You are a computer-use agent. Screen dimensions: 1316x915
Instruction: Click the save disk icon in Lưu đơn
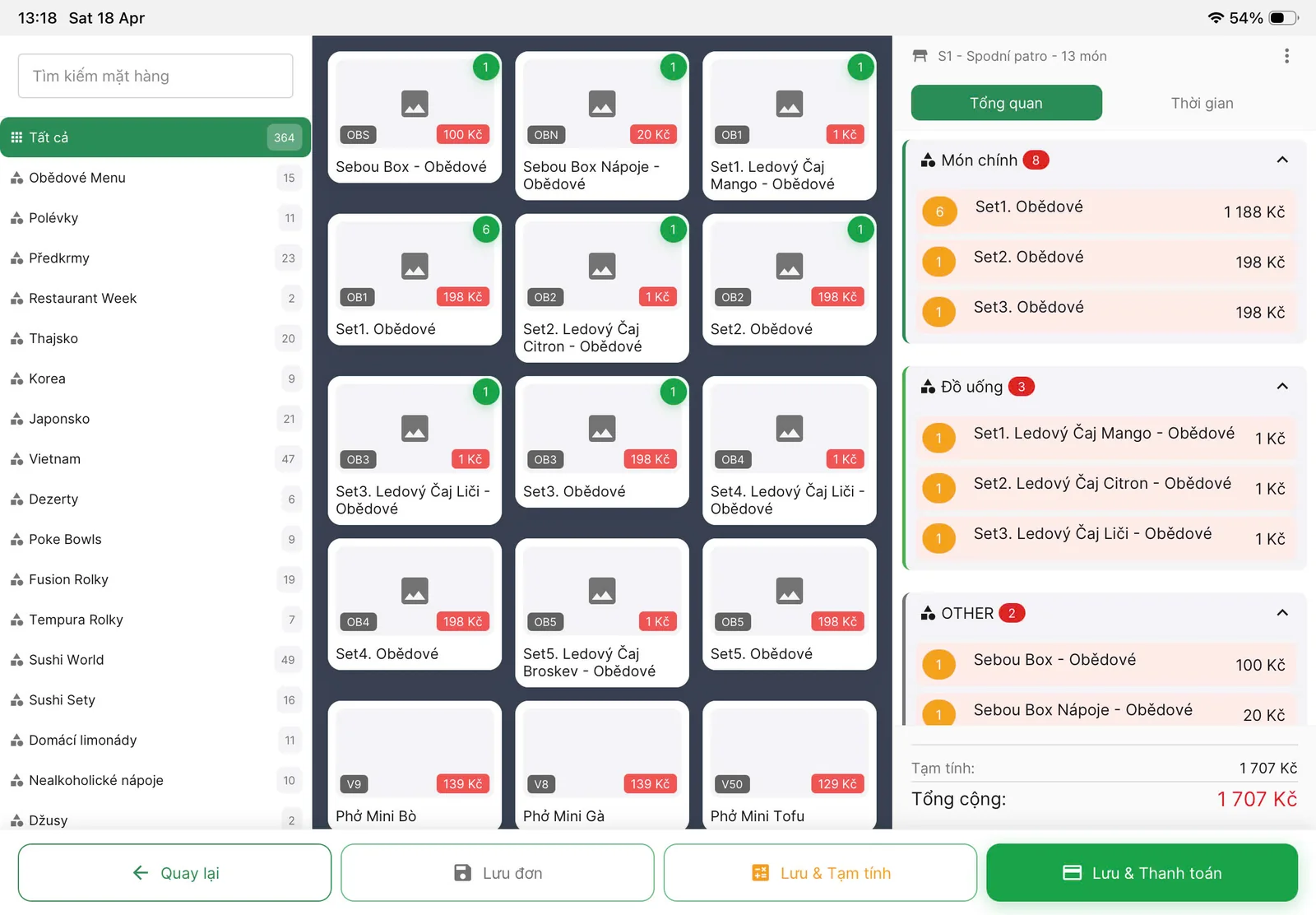[463, 873]
